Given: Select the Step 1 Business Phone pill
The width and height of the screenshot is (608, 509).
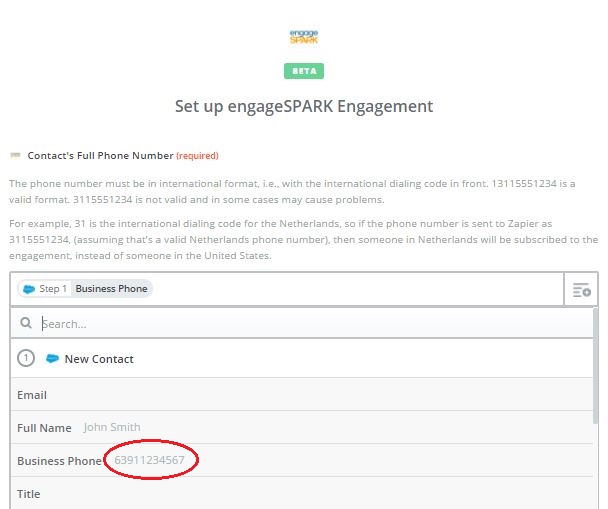Looking at the screenshot, I should pos(85,289).
